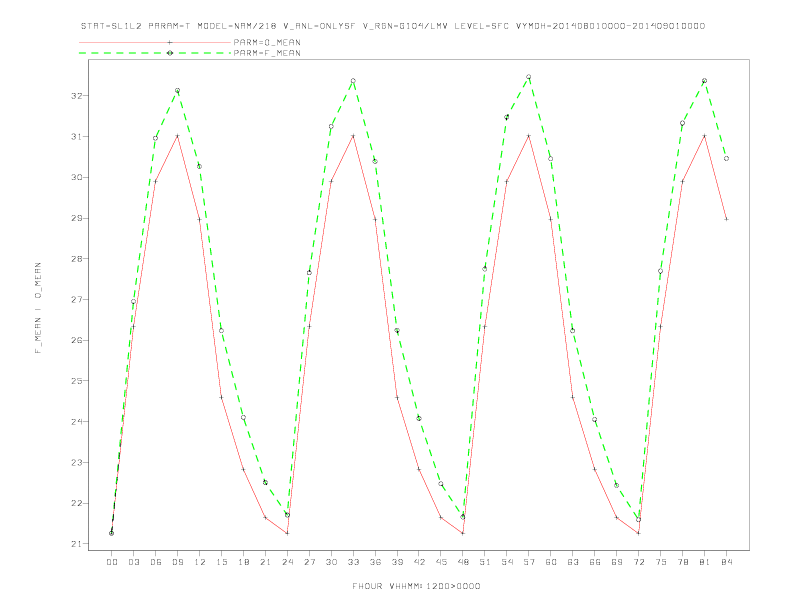The height and width of the screenshot is (612, 792).
Task: Click the PARM=F_MEAN legend label
Action: [x=267, y=53]
